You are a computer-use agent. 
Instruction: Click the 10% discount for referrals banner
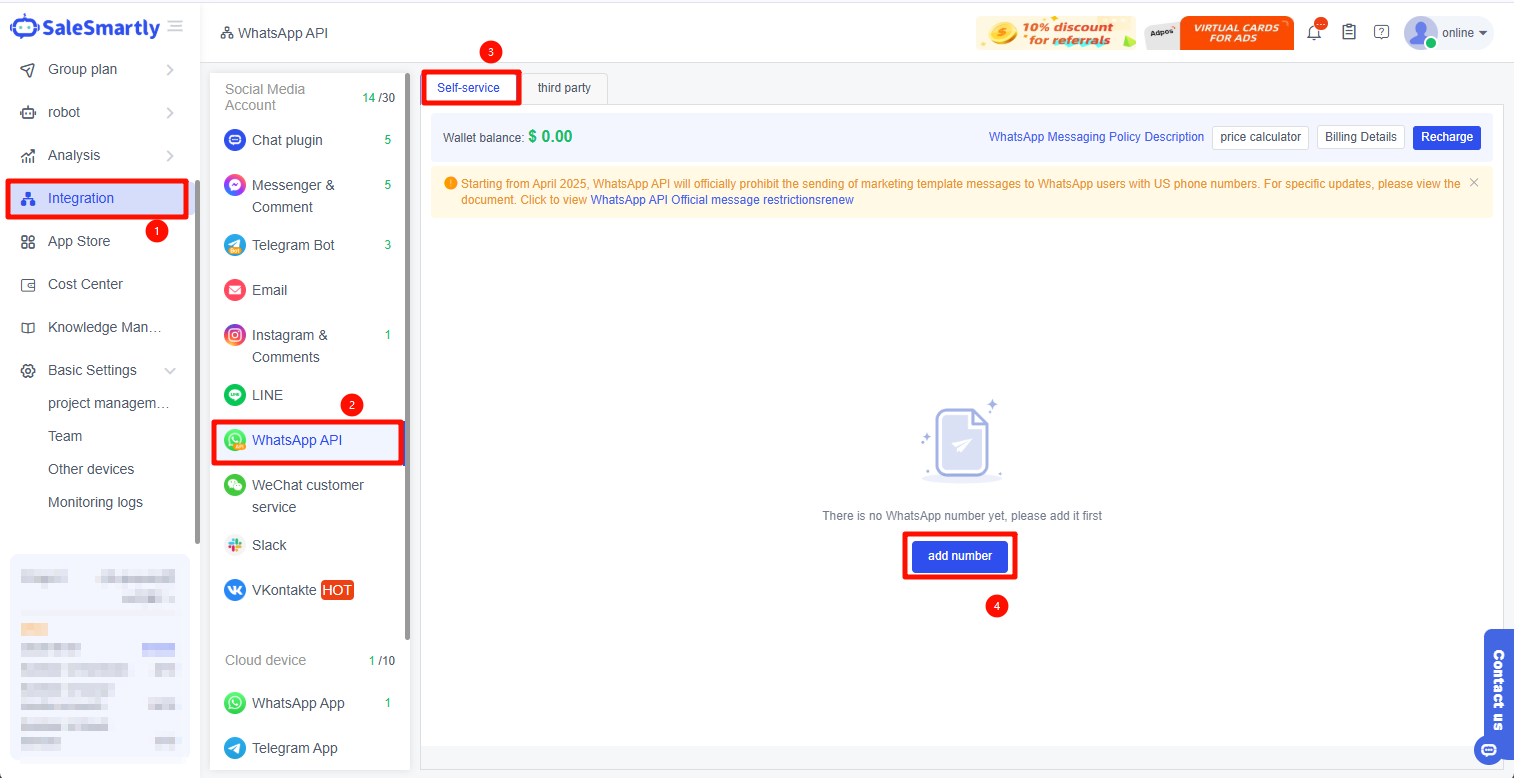tap(1056, 33)
